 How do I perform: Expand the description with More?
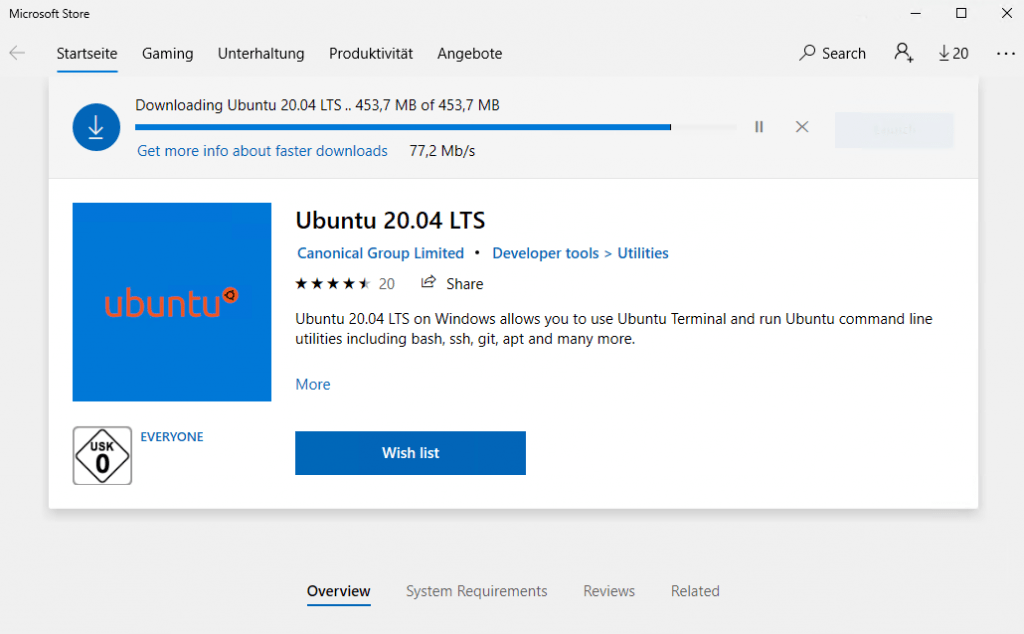coord(313,384)
